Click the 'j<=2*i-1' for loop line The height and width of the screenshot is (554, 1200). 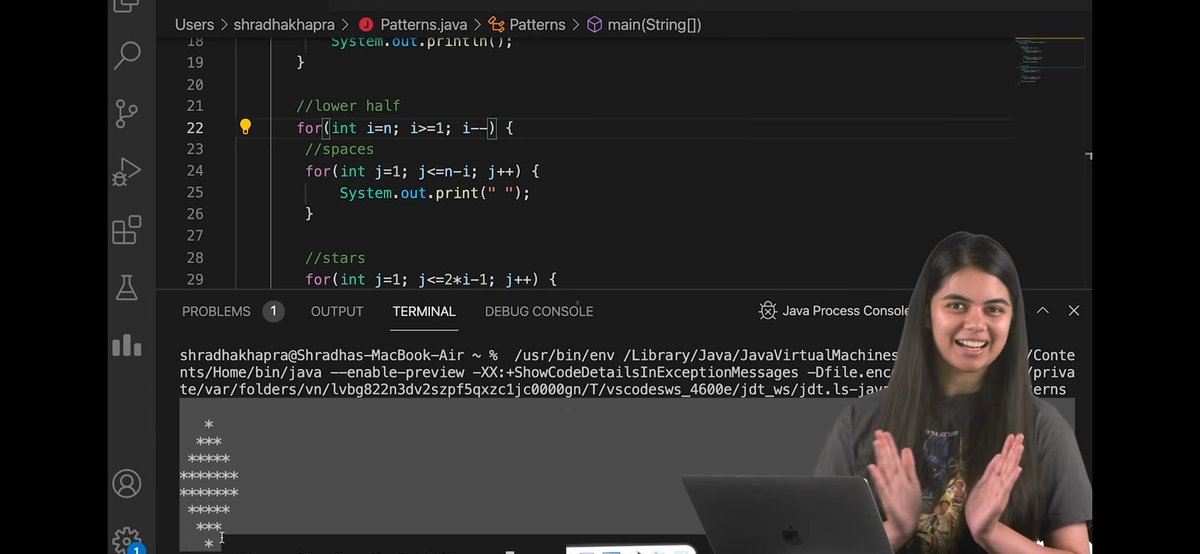point(431,279)
